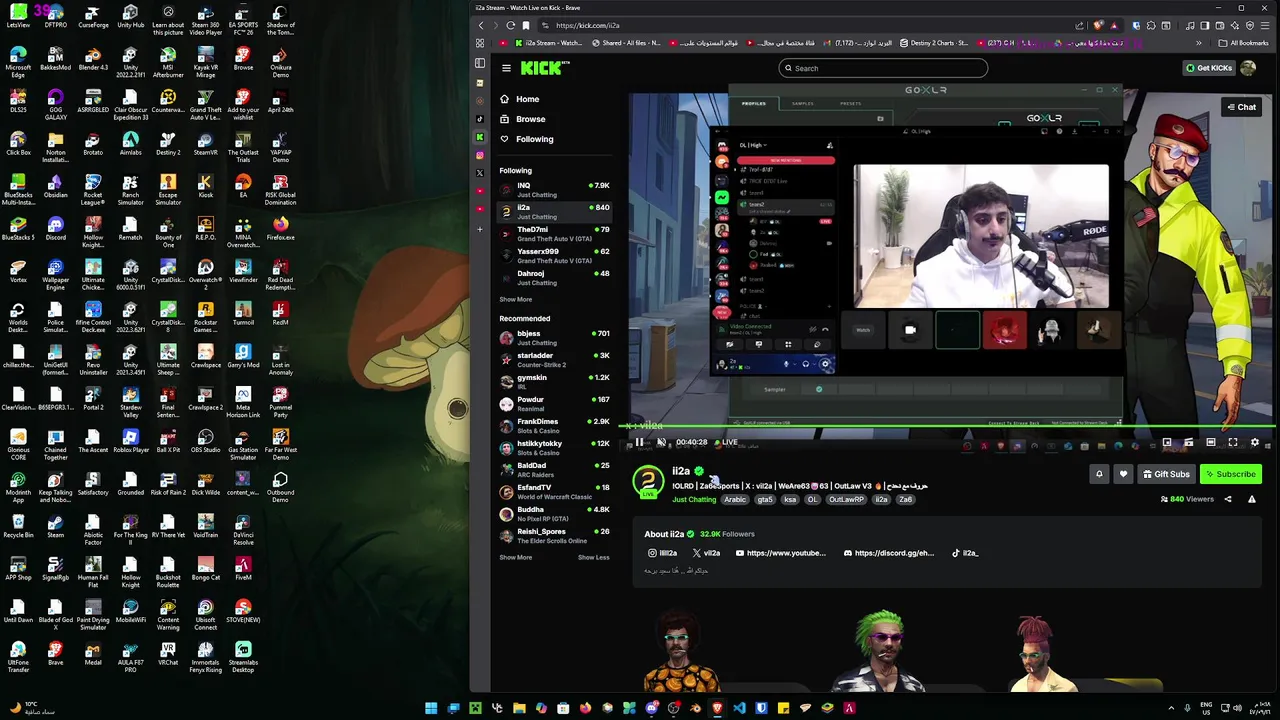Click the heart follow button
The height and width of the screenshot is (720, 1280).
pos(1123,474)
